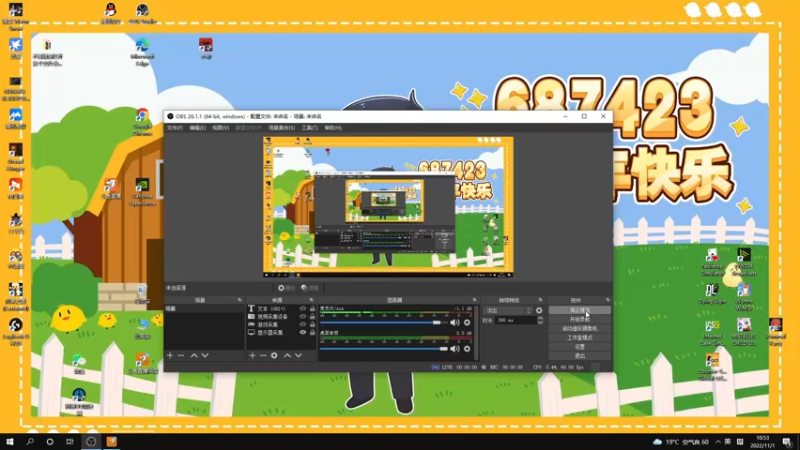Open 桌面音频 audio settings gear
This screenshot has width=800, height=450.
(467, 349)
